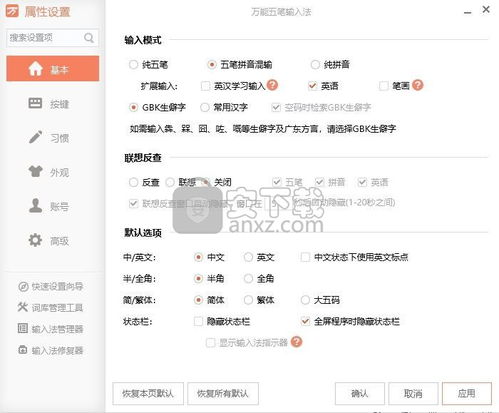Viewport: 499px width, 413px height.
Task: Minimize the settings window
Action: point(468,12)
